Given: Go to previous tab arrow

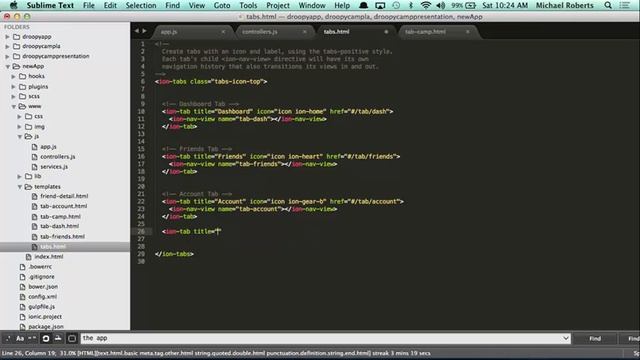Looking at the screenshot, I should click(x=137, y=31).
